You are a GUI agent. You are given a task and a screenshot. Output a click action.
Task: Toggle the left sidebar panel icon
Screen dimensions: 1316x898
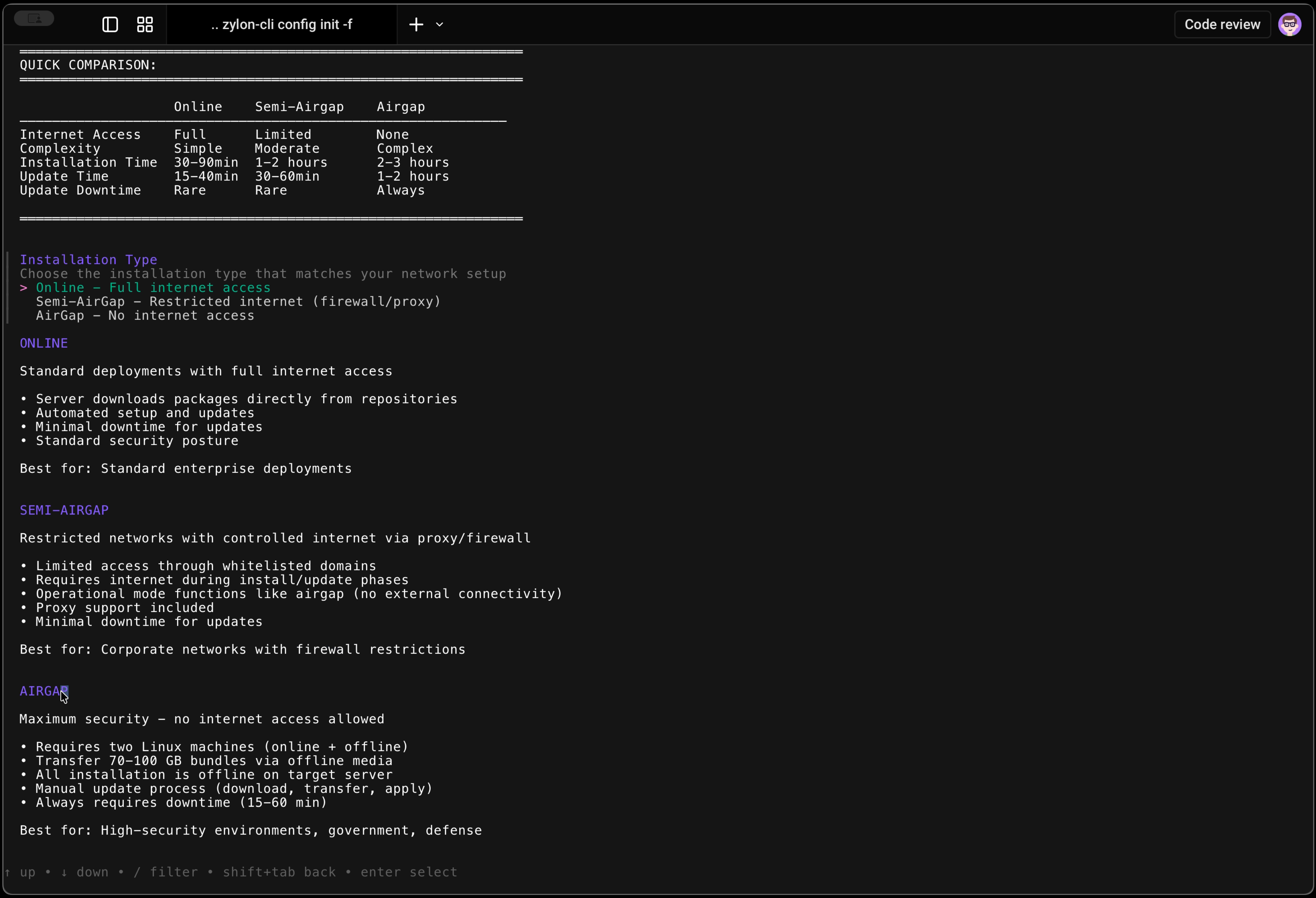click(x=110, y=24)
